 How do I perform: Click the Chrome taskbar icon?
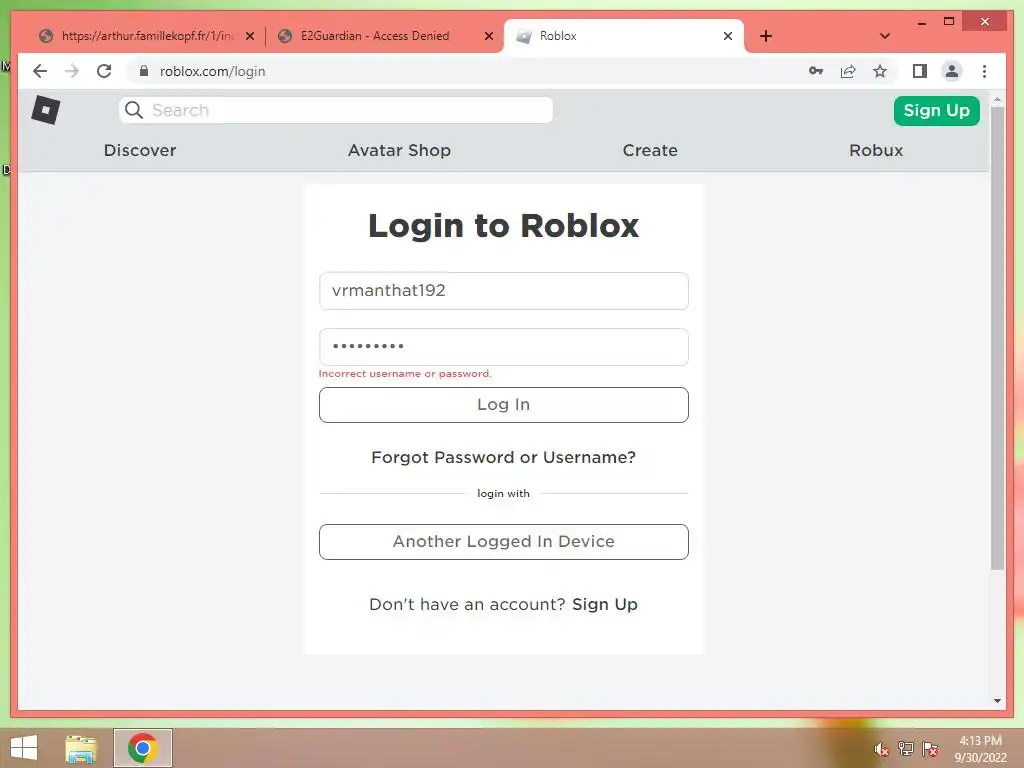(142, 748)
